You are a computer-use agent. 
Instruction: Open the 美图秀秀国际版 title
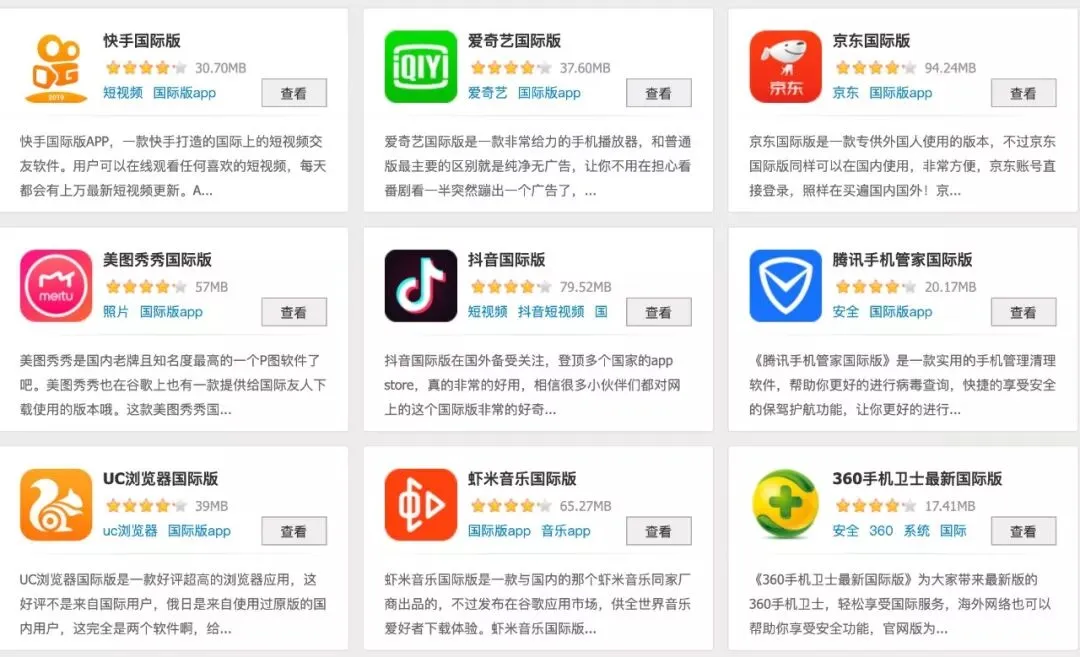(158, 260)
